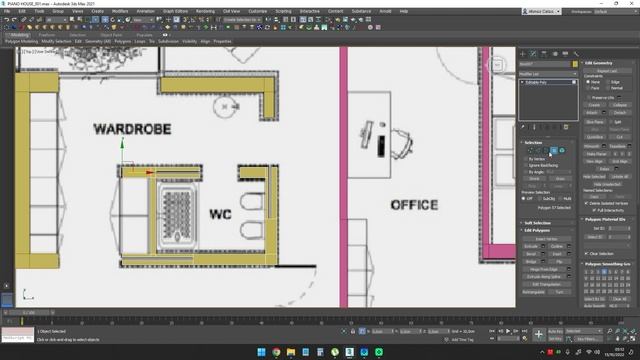The height and width of the screenshot is (360, 640).
Task: Open the Rendering menu
Action: [205, 11]
